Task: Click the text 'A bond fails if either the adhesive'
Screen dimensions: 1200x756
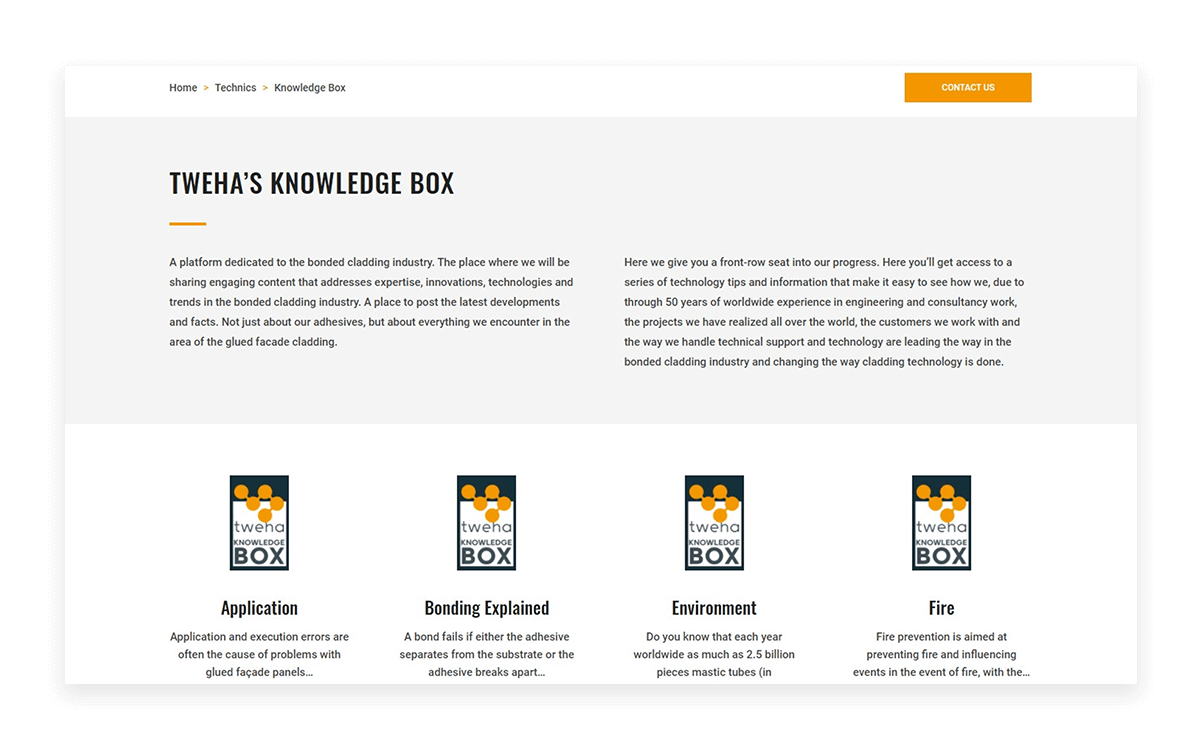Action: (x=487, y=637)
